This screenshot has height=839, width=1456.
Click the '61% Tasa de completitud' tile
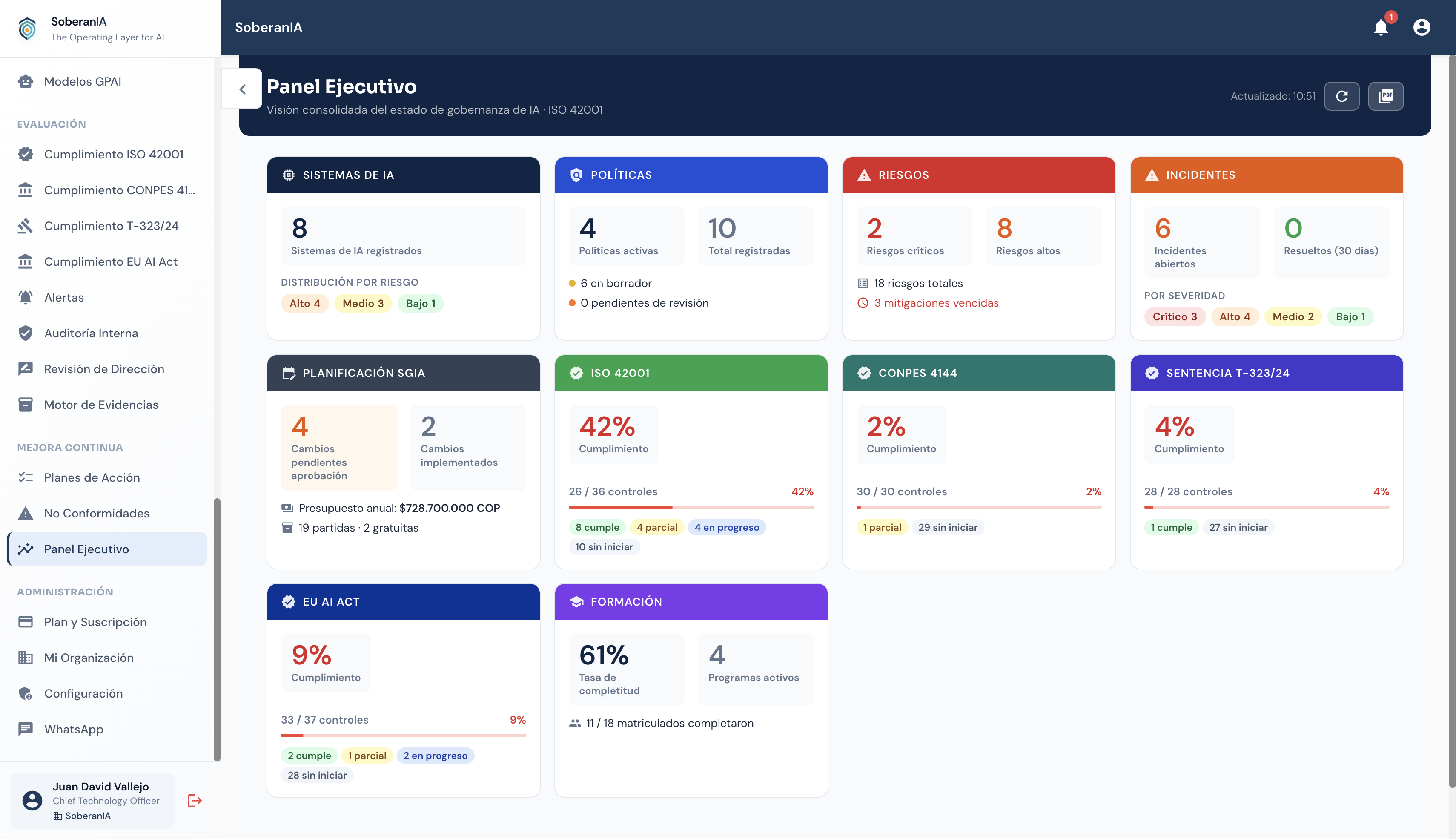[626, 669]
